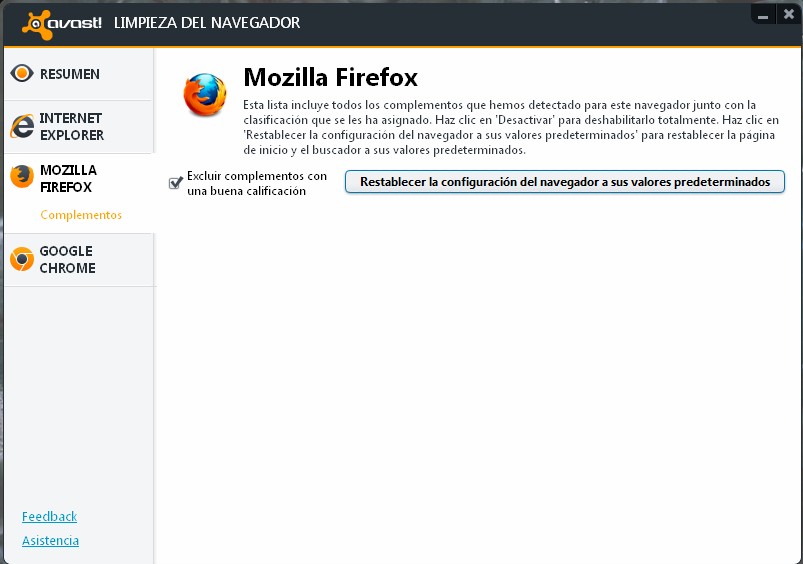The height and width of the screenshot is (564, 803).
Task: Click the Google Chrome sidebar icon
Action: pyautogui.click(x=22, y=259)
